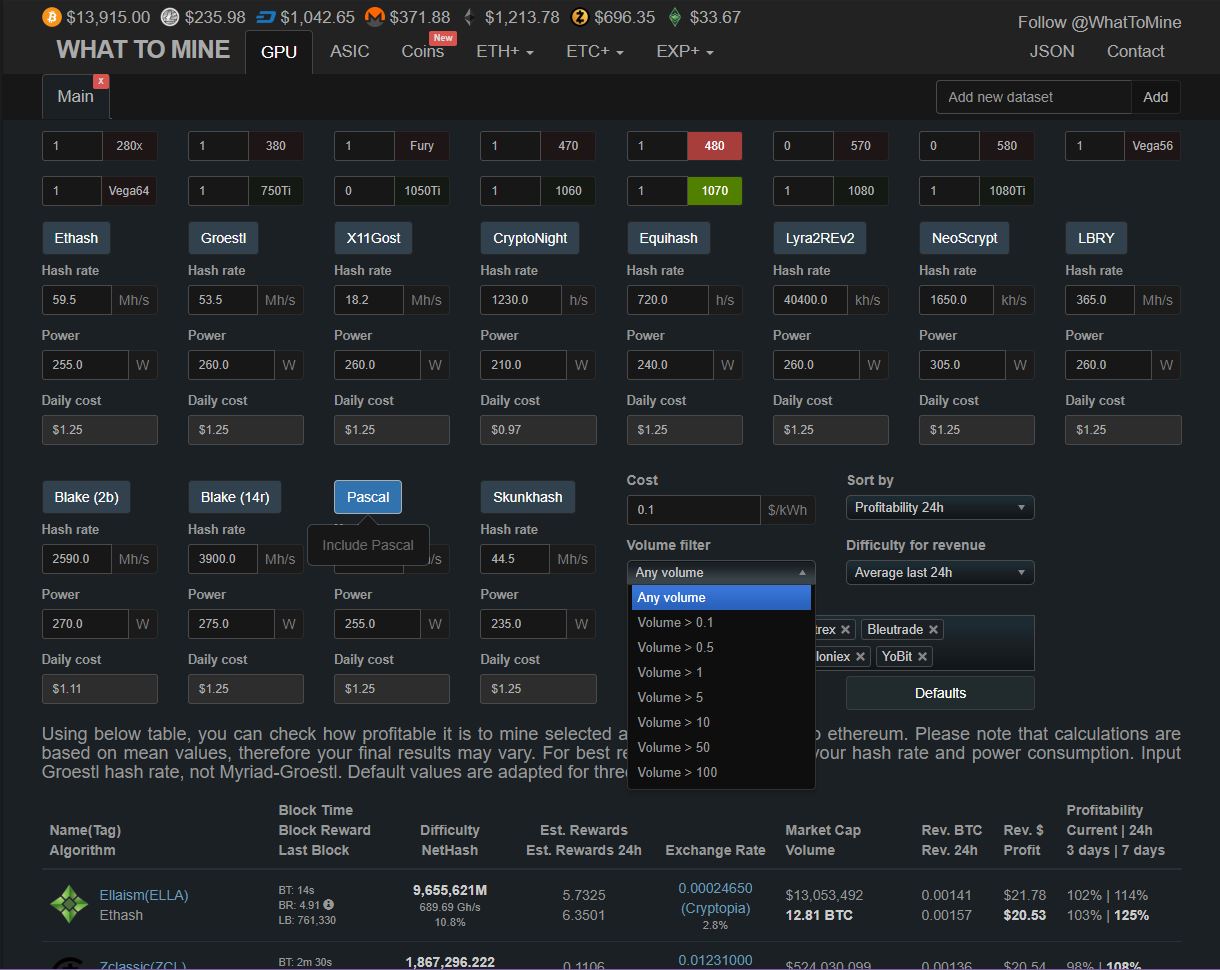The image size is (1220, 970).
Task: Choose 'Volume > 0.5' option
Action: click(721, 647)
